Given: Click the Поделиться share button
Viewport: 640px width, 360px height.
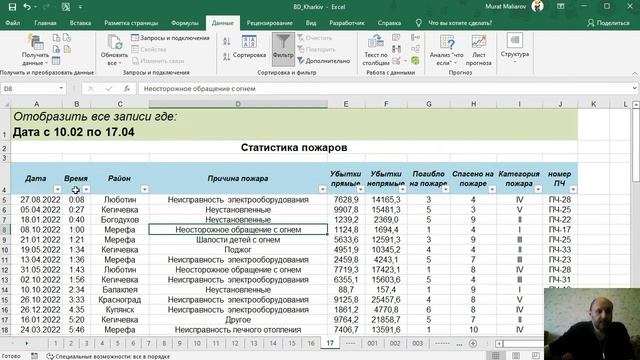Looking at the screenshot, I should [x=608, y=23].
